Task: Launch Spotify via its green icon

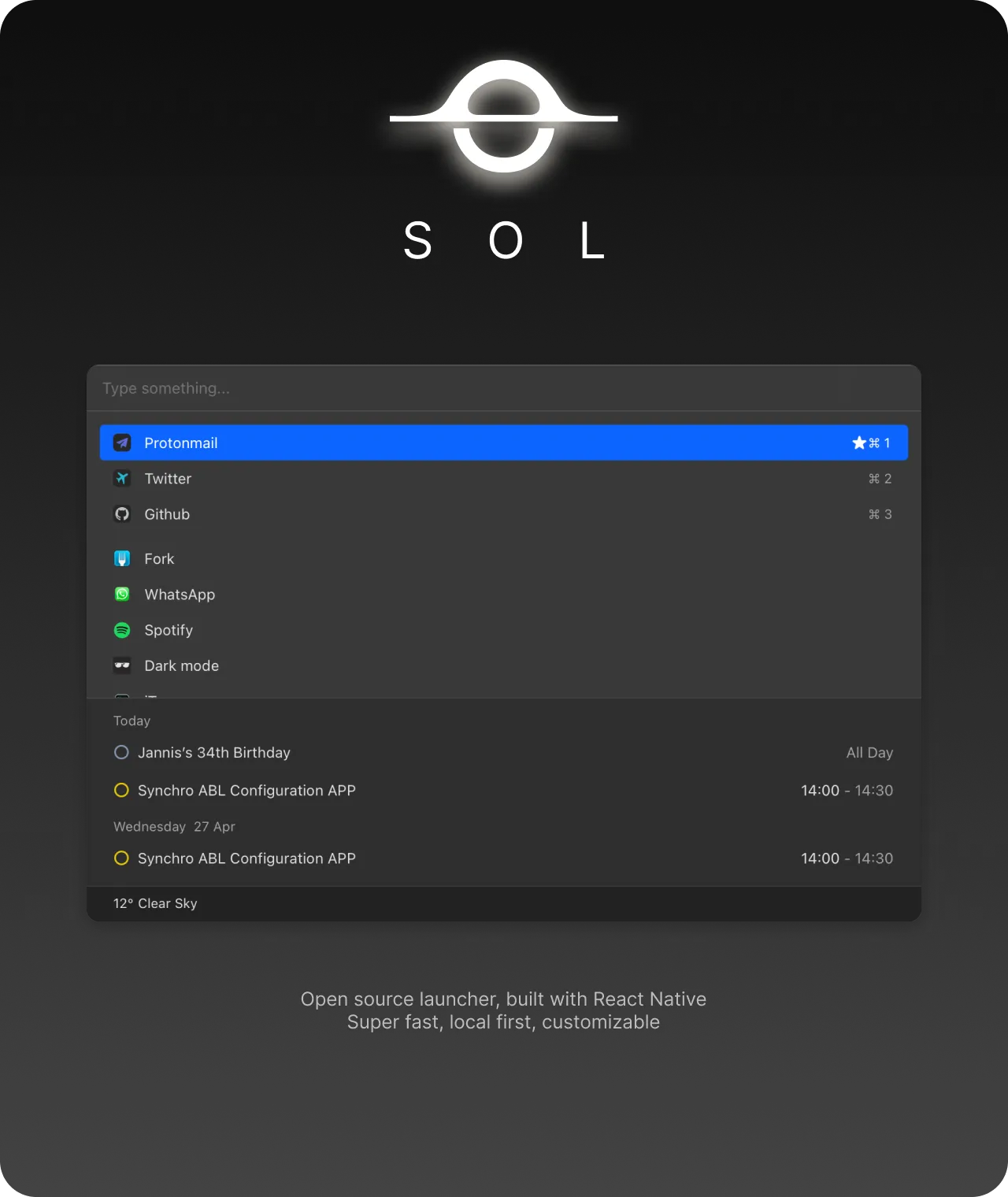Action: click(122, 630)
